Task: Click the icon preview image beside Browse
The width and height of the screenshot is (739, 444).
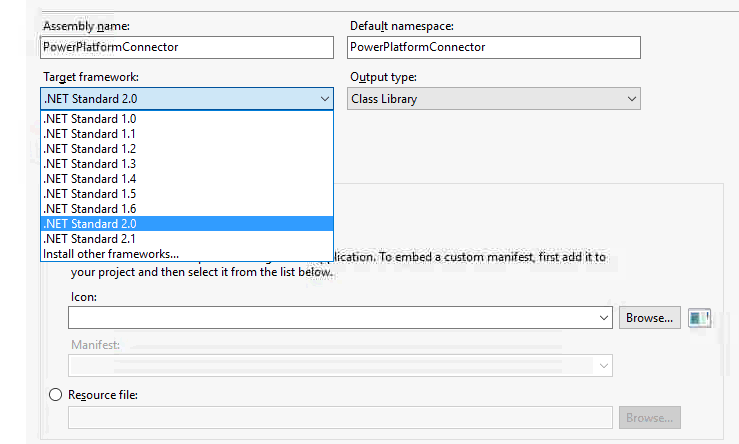Action: coord(699,317)
